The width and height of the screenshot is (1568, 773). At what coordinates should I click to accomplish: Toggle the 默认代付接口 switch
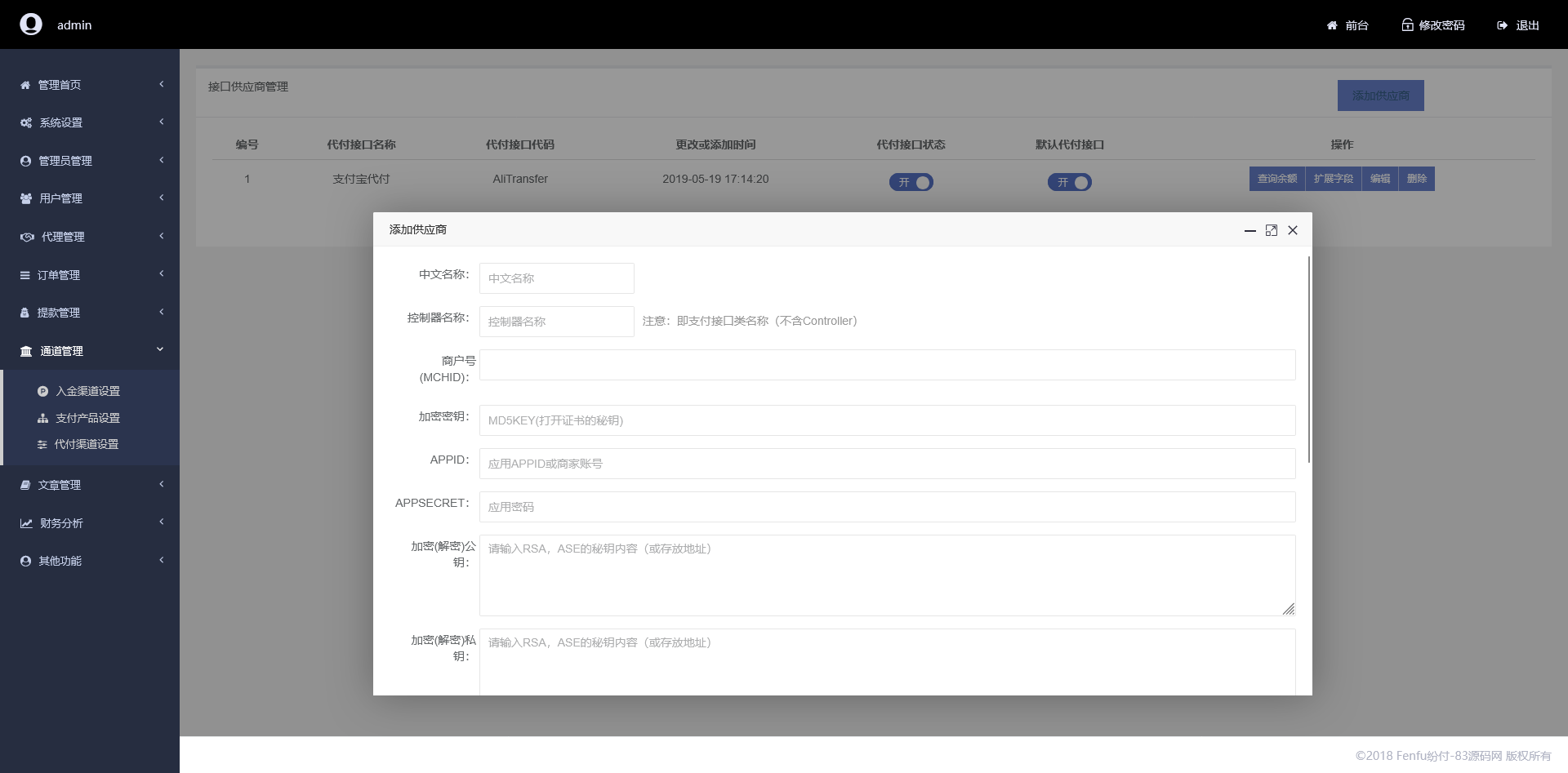[1069, 182]
